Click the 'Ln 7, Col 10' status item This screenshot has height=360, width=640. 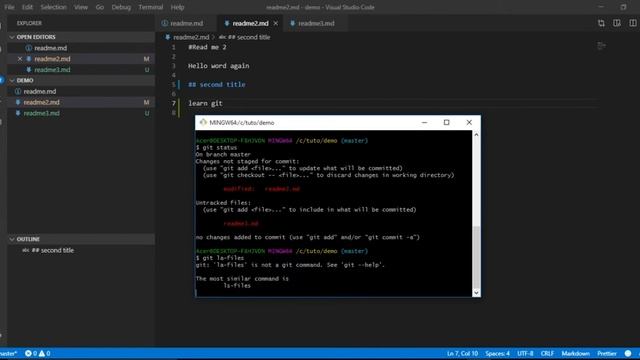(462, 353)
